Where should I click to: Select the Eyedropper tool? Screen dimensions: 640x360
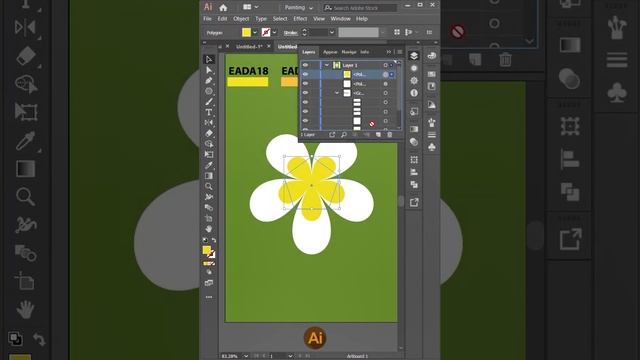pyautogui.click(x=209, y=165)
